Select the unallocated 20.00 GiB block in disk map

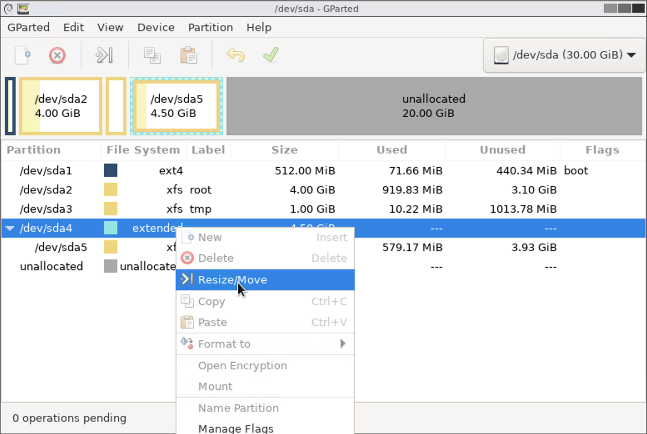434,106
